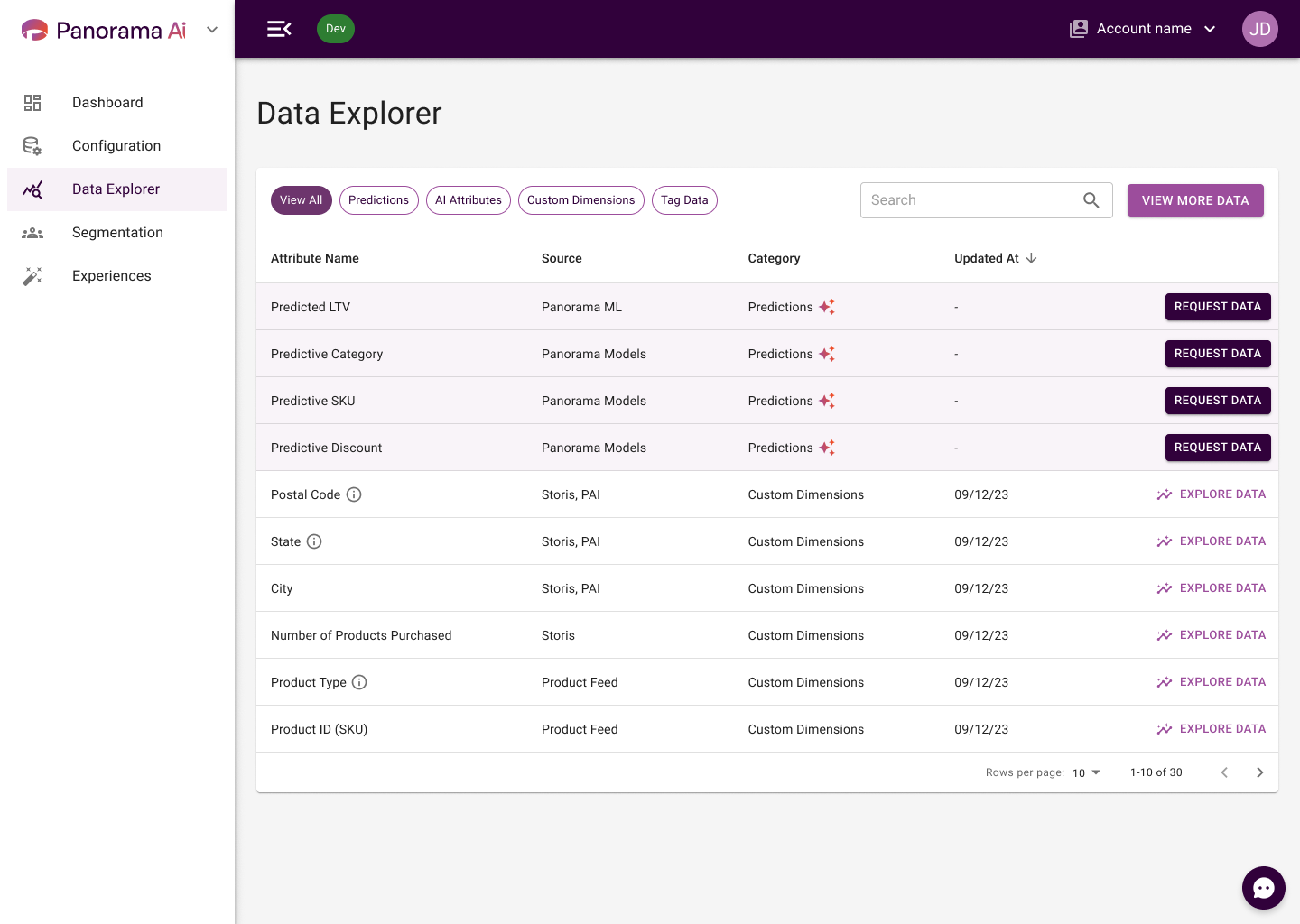Request data for Predicted LTV
Image resolution: width=1300 pixels, height=924 pixels.
point(1218,307)
